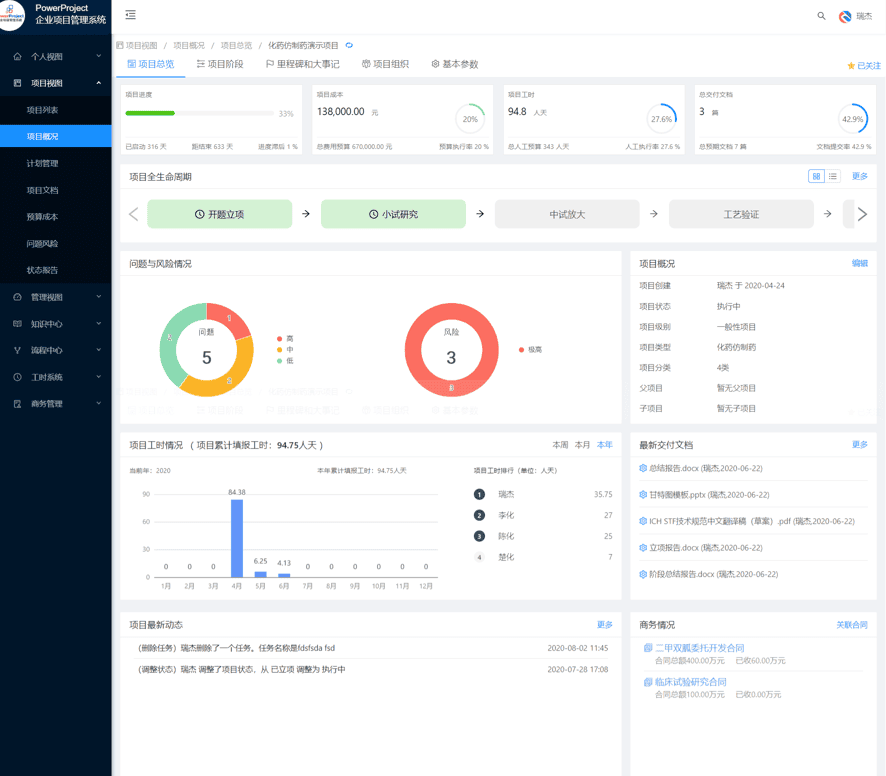The width and height of the screenshot is (886, 776).
Task: Click the 27.6% work-hours circular gauge
Action: (x=661, y=119)
